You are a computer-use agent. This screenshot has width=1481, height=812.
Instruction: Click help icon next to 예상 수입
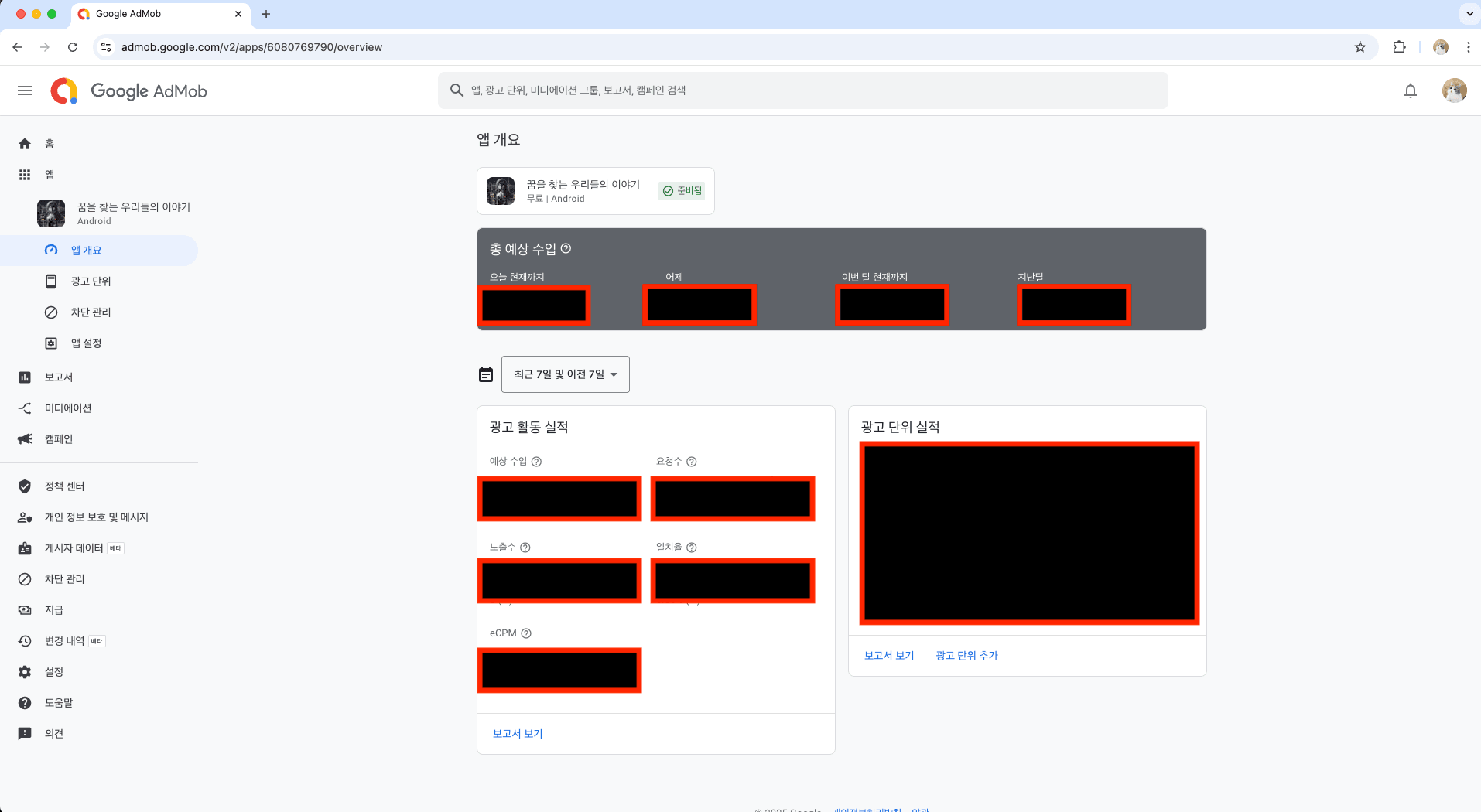536,462
